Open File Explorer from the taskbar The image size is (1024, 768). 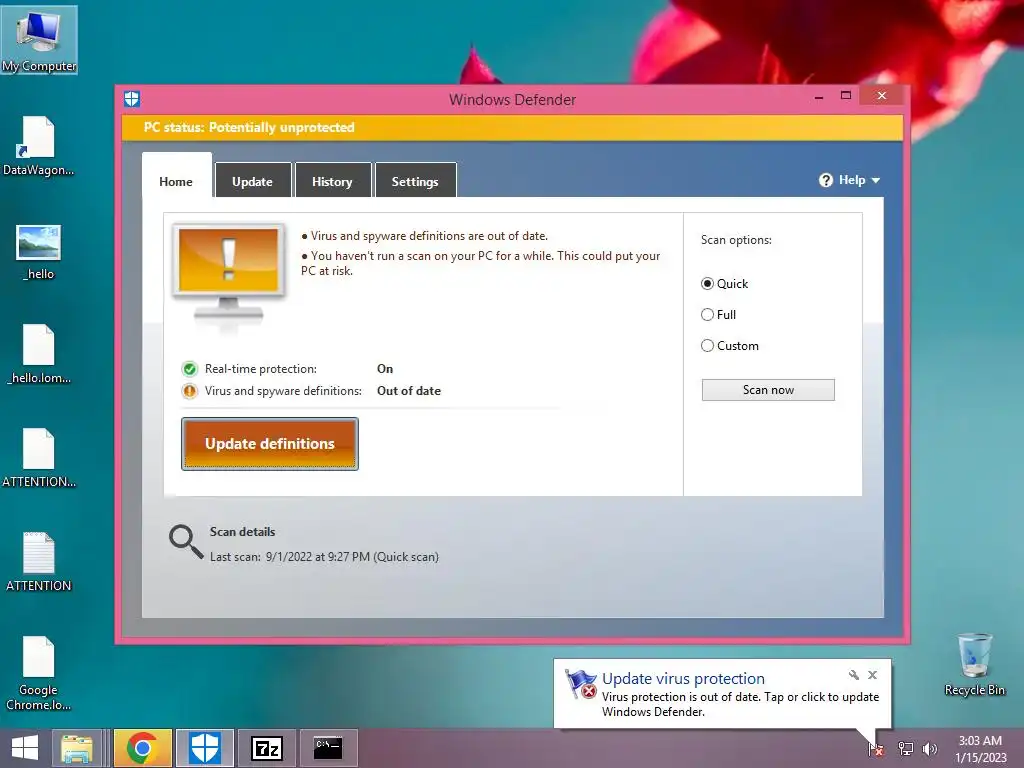(x=76, y=748)
